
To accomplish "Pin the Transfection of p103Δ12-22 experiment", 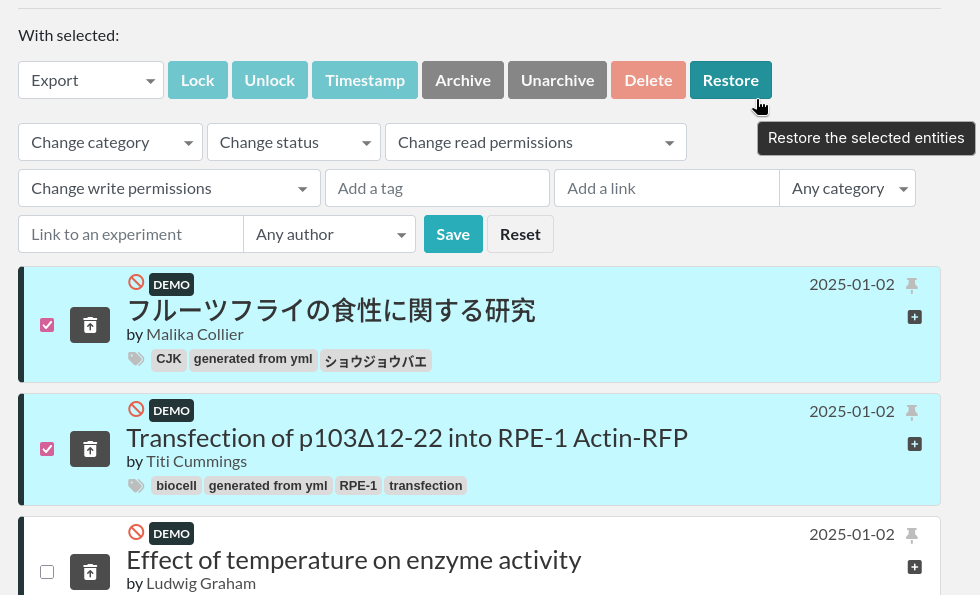I will pos(911,411).
